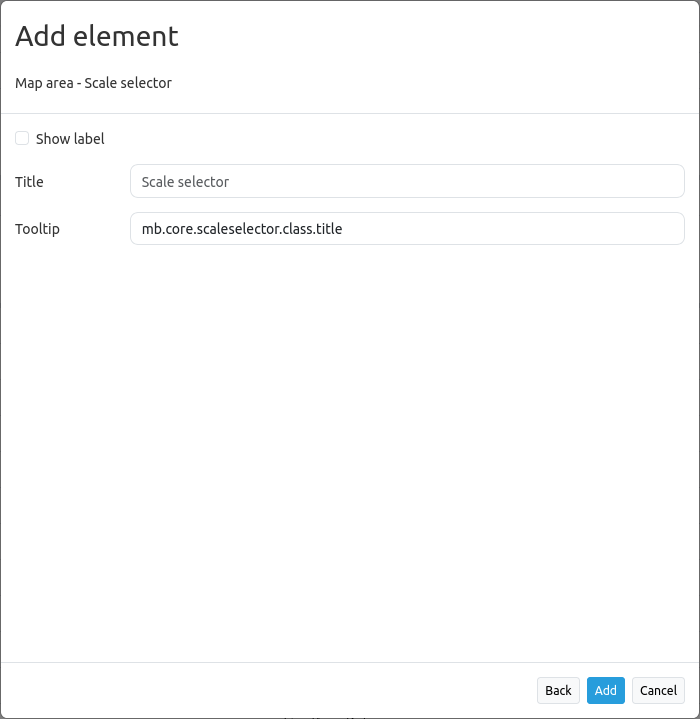This screenshot has height=719, width=700.
Task: Click the mb.core.scaleselector.class.title text
Action: pyautogui.click(x=242, y=229)
